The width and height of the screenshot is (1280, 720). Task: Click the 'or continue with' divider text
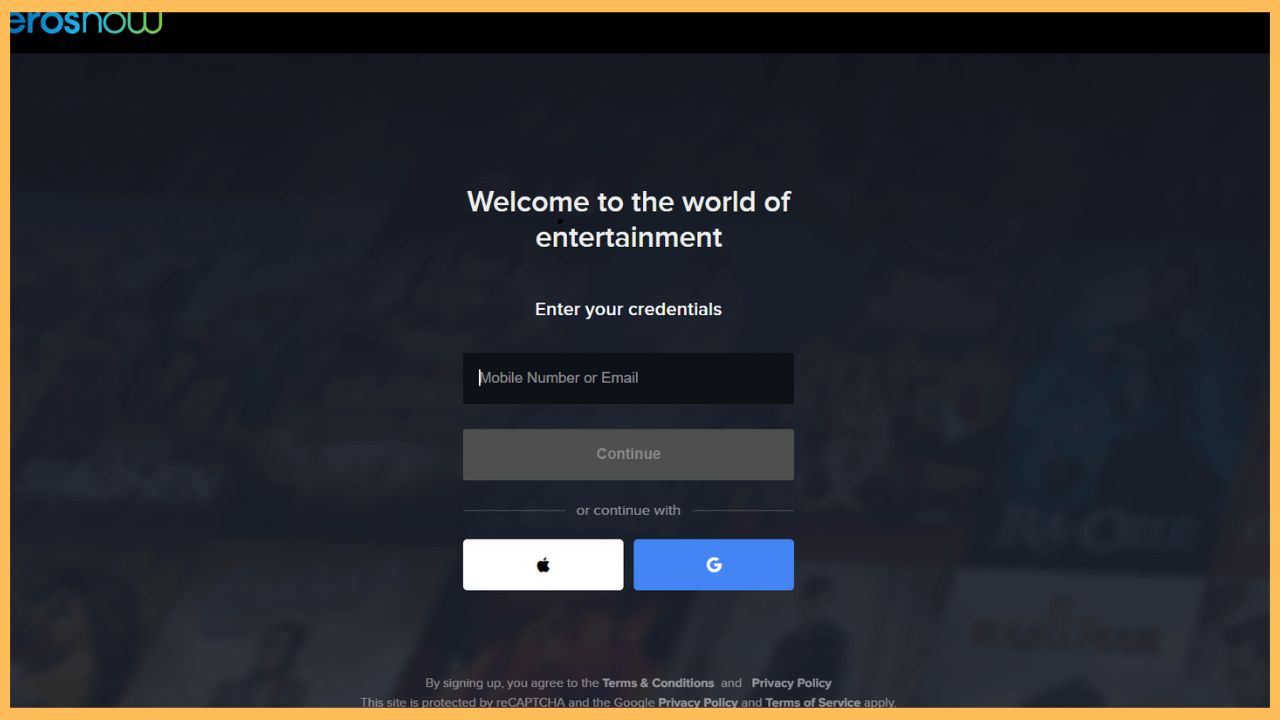[628, 510]
